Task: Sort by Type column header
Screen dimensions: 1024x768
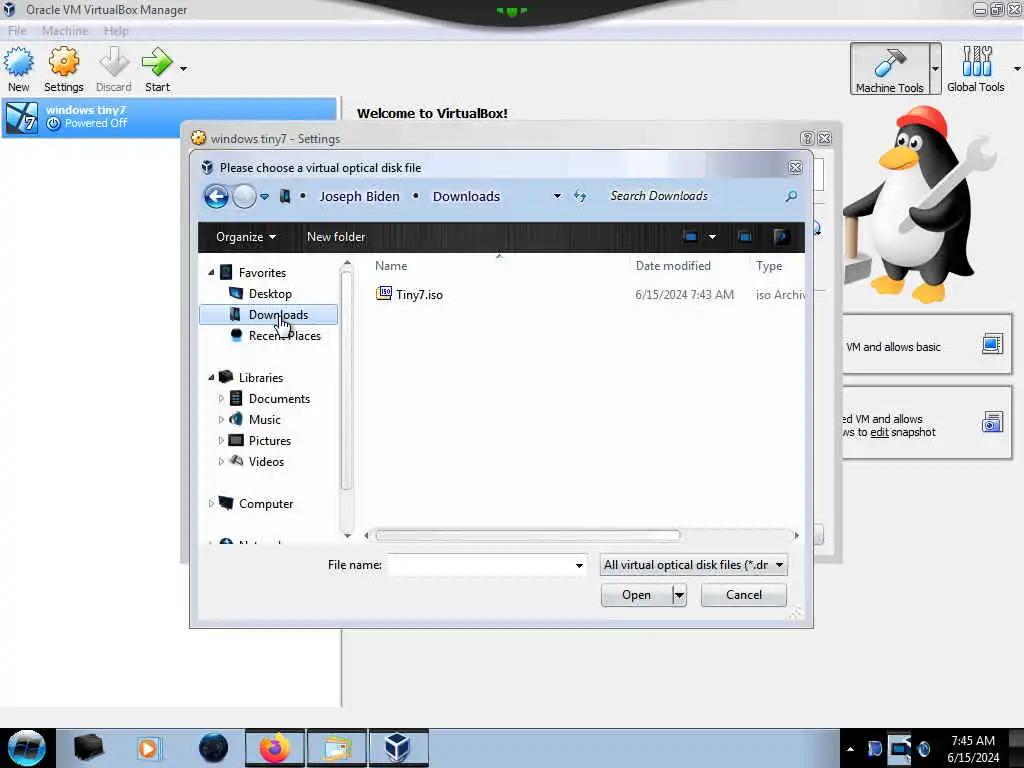Action: pyautogui.click(x=769, y=266)
